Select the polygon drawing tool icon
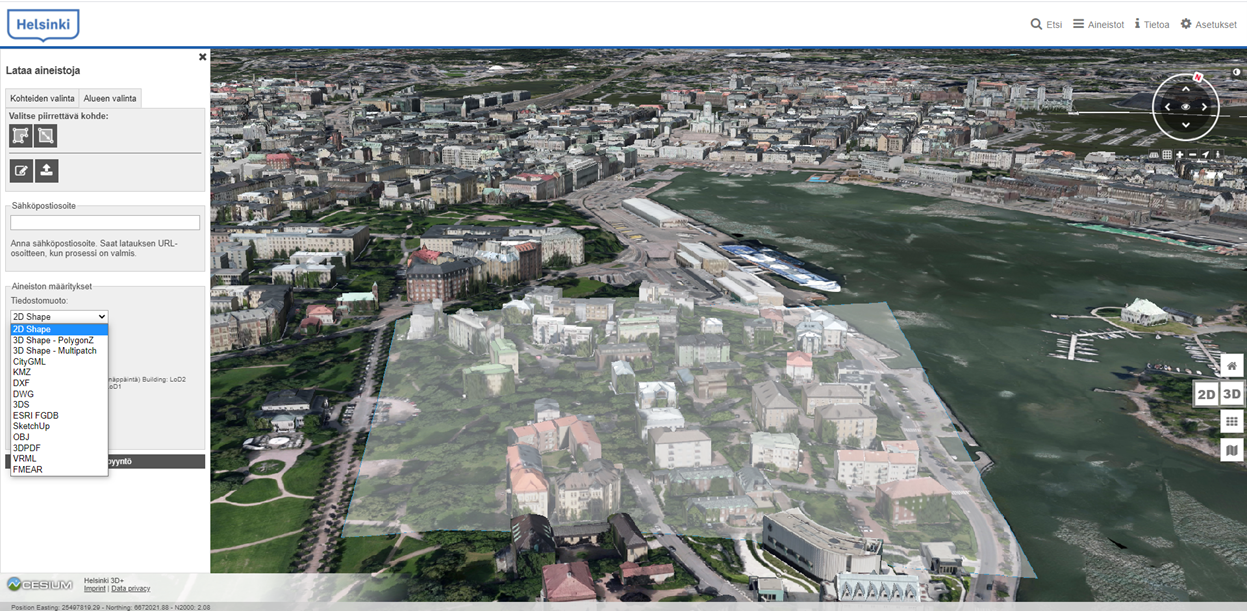Viewport: 1247px width, 611px height. pyautogui.click(x=21, y=136)
